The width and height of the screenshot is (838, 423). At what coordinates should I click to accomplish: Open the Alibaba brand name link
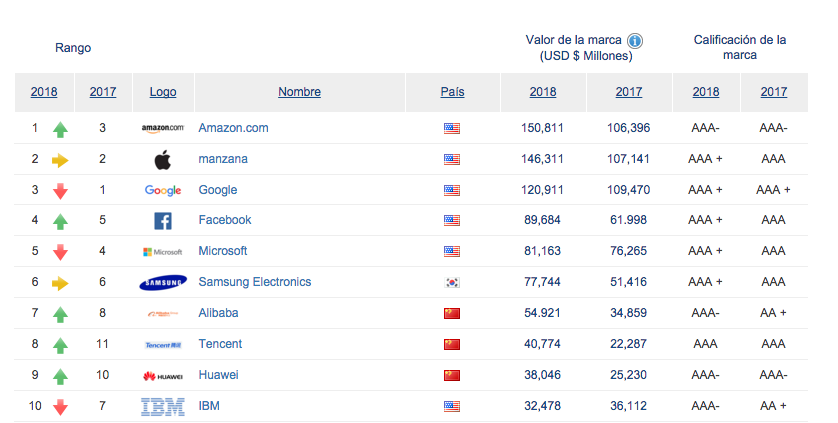tap(218, 313)
